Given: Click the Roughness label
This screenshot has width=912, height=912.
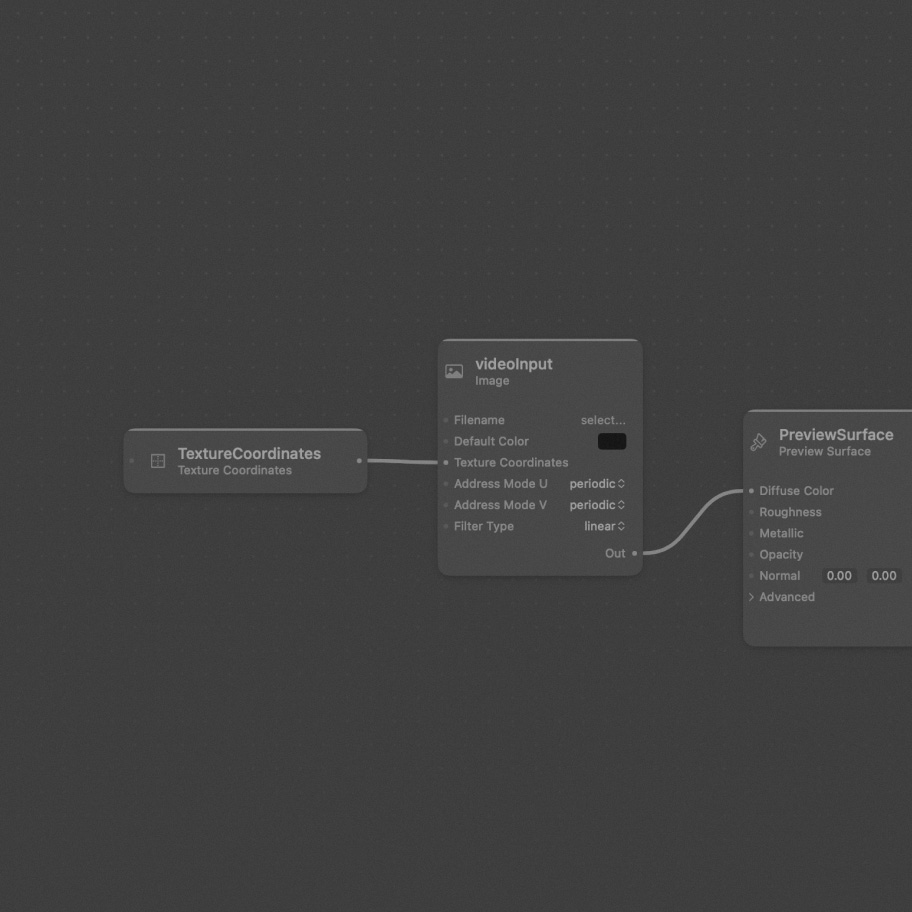Looking at the screenshot, I should pos(790,512).
